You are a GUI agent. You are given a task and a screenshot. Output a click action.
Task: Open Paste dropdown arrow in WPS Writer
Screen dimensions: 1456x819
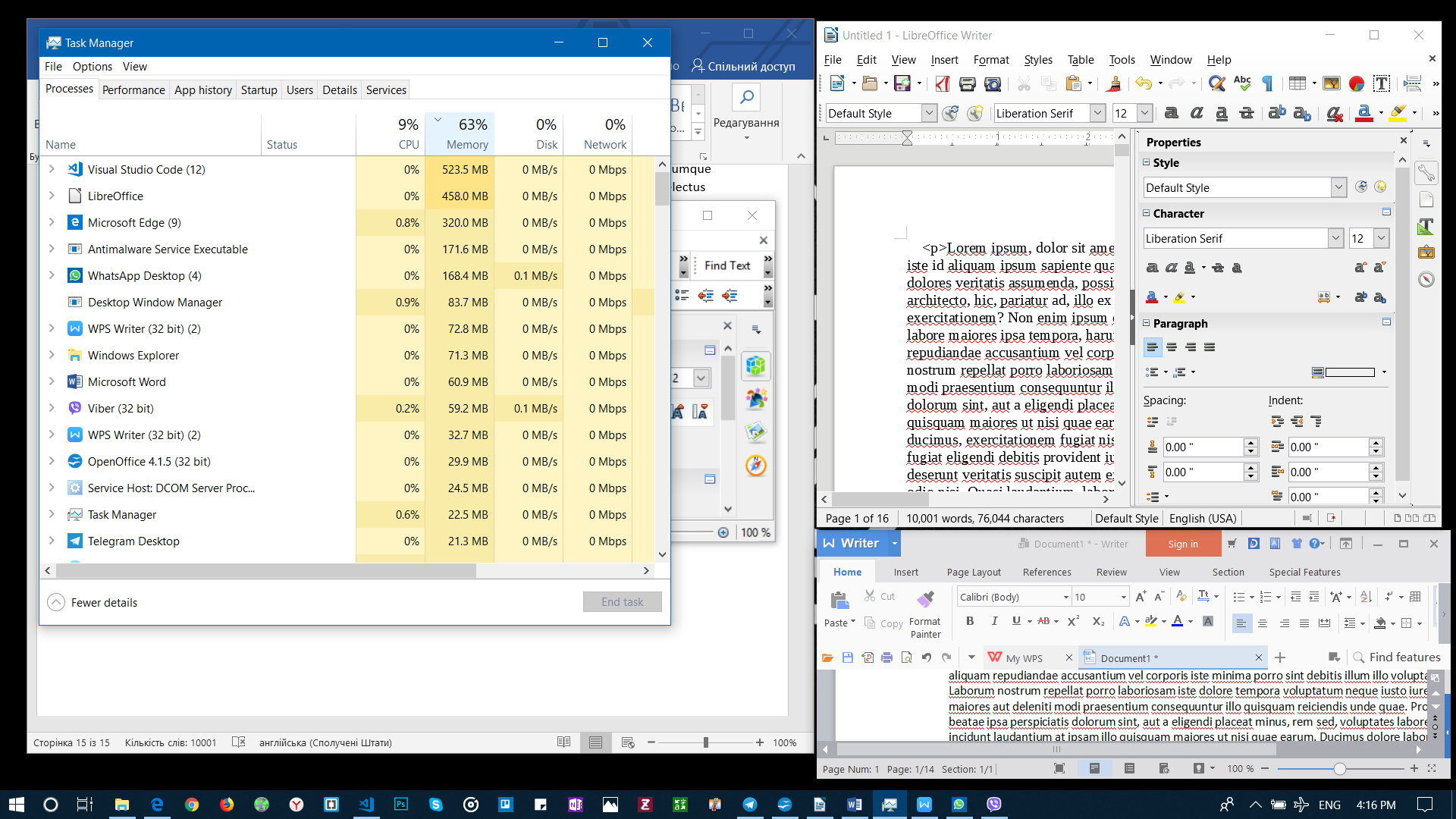(x=853, y=622)
